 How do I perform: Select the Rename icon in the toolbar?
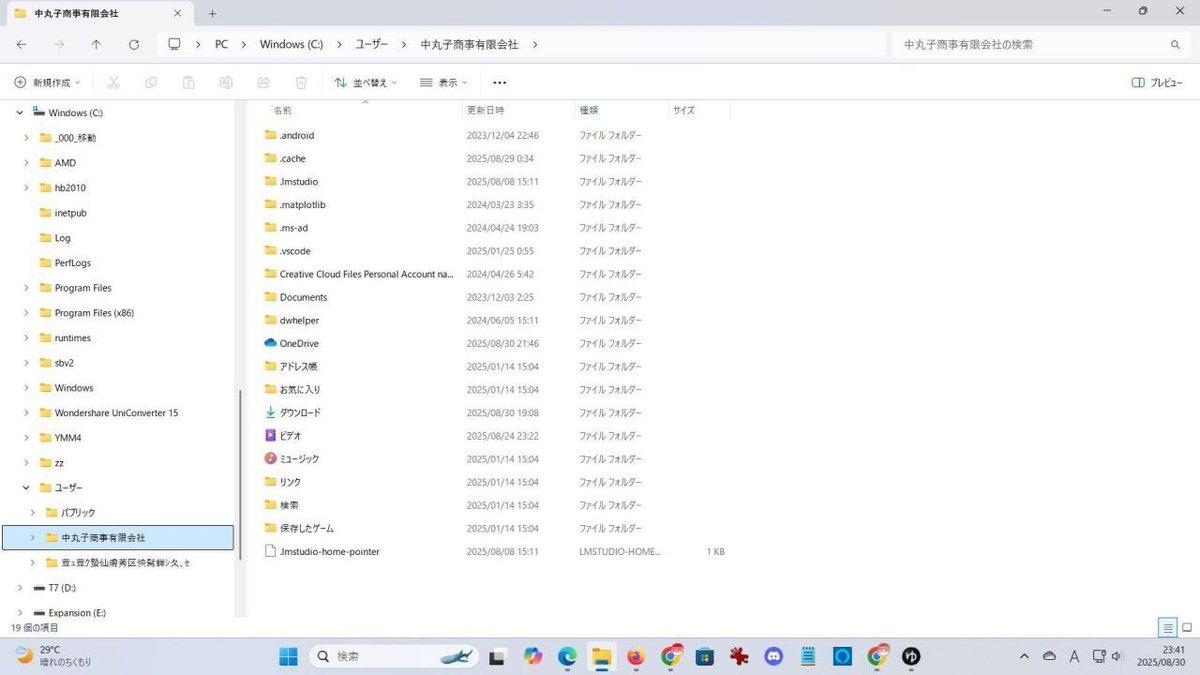(225, 82)
